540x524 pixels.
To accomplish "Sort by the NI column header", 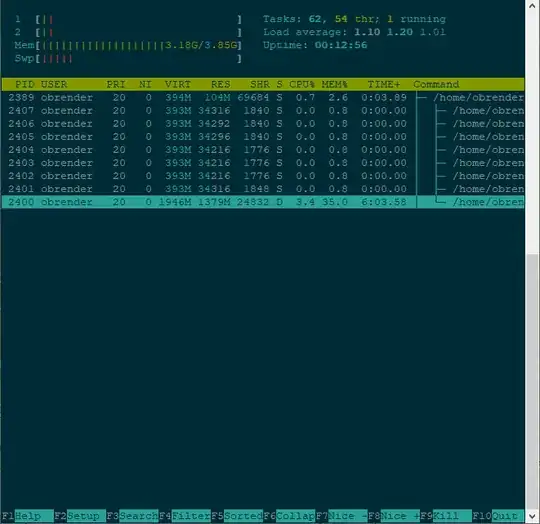I will coord(145,84).
